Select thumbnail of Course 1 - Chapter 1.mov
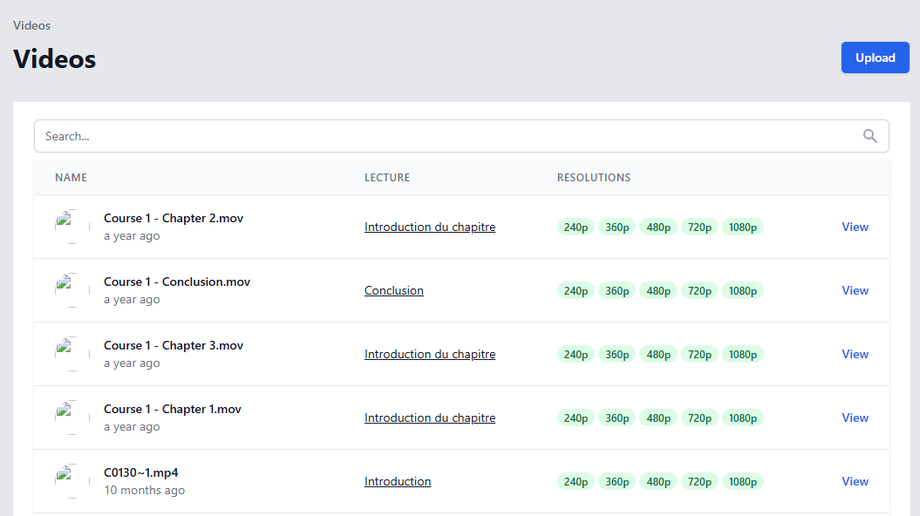The width and height of the screenshot is (920, 516). click(x=72, y=418)
